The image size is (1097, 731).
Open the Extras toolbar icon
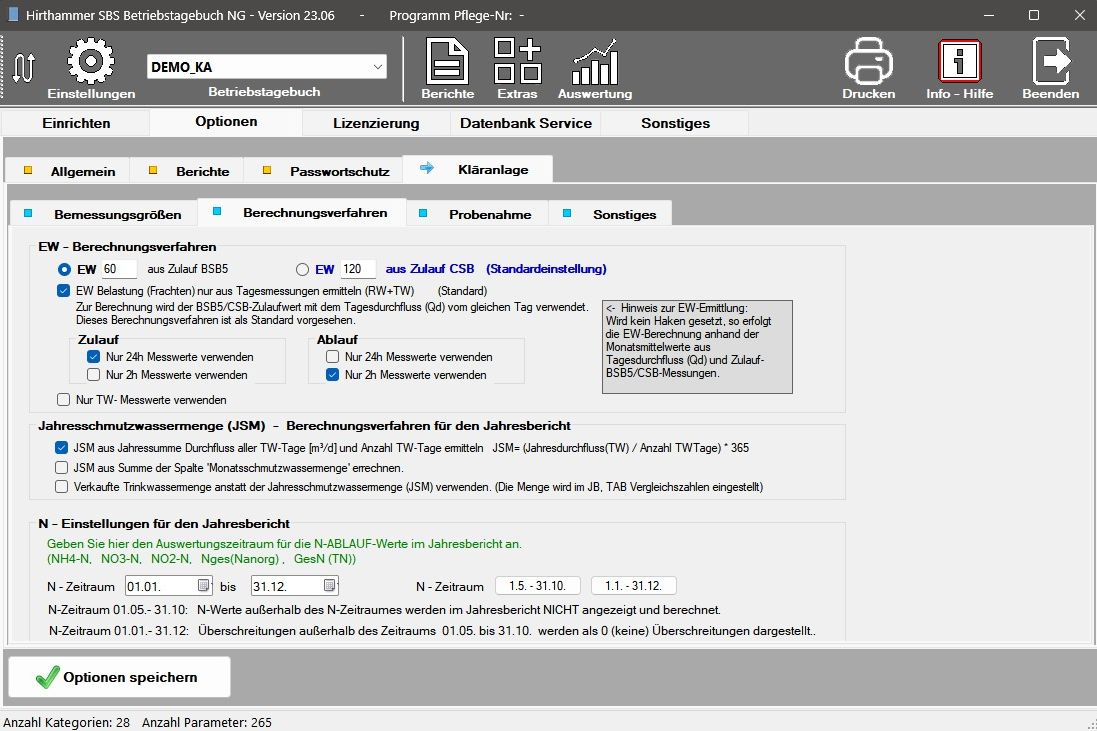coord(517,62)
